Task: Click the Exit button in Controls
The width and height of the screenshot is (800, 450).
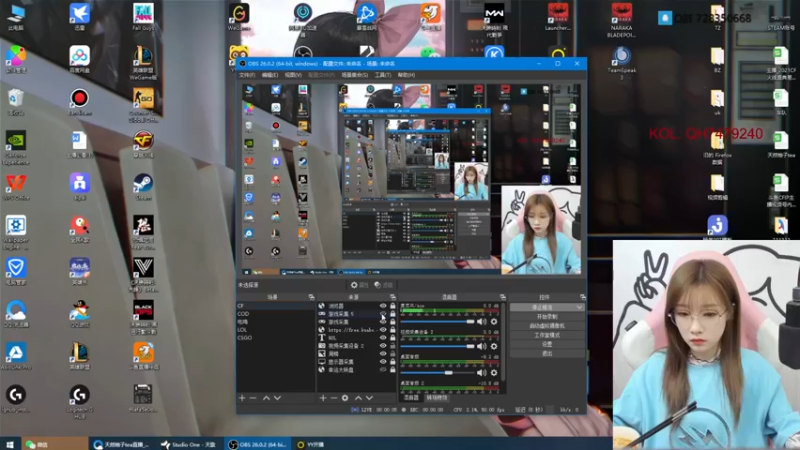Action: click(546, 354)
